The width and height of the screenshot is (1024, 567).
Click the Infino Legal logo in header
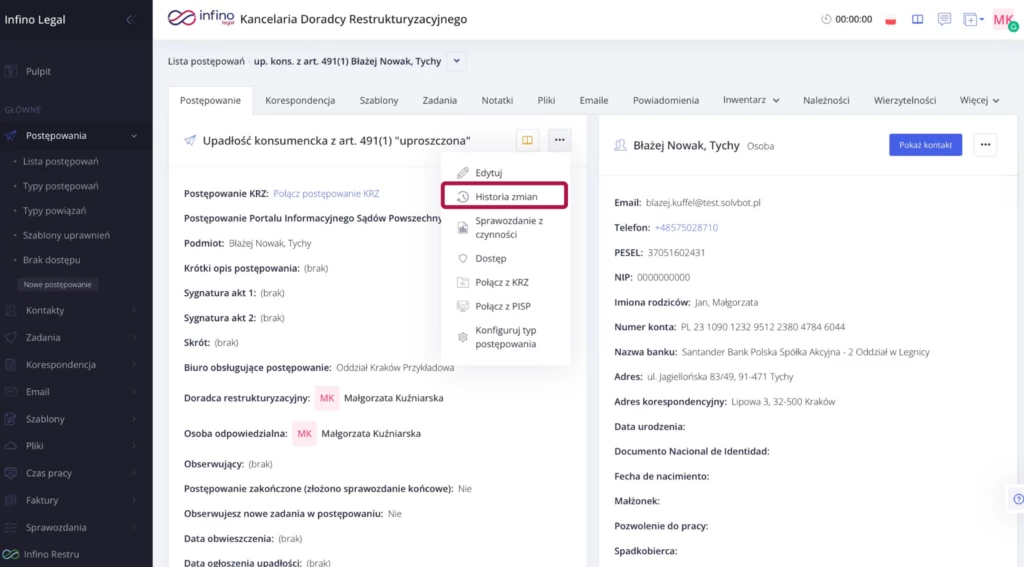point(200,18)
